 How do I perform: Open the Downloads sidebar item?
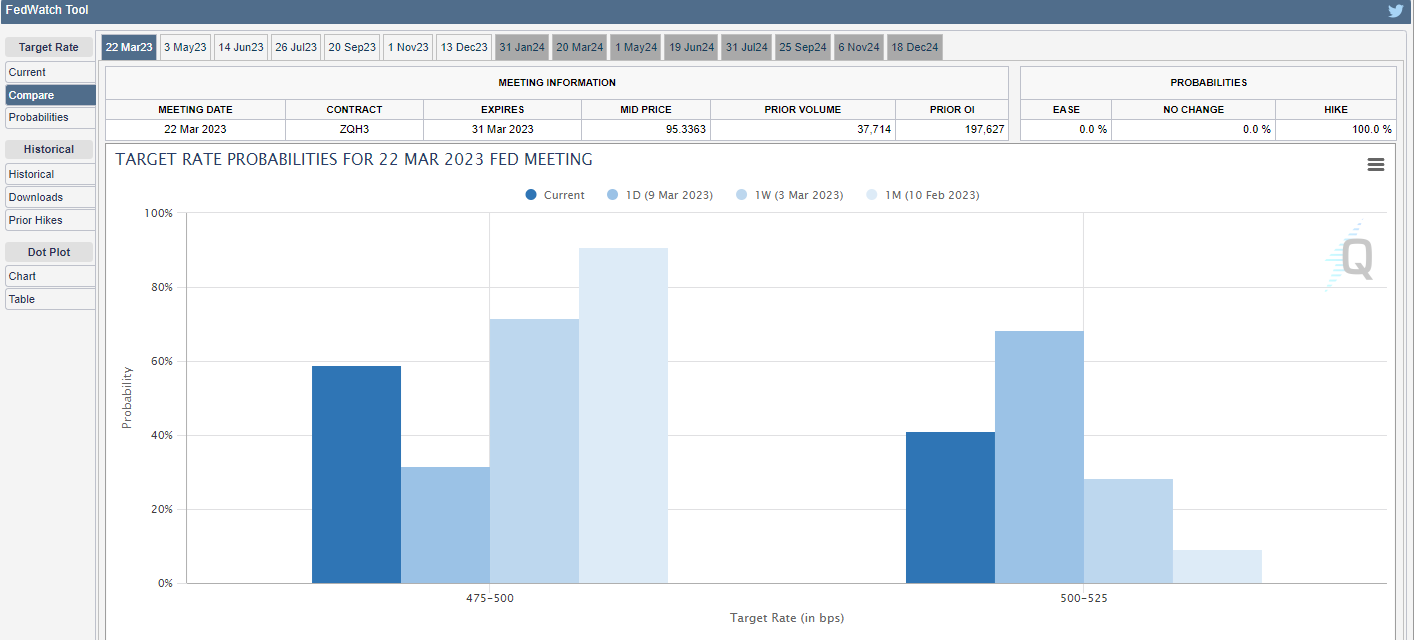coord(50,197)
